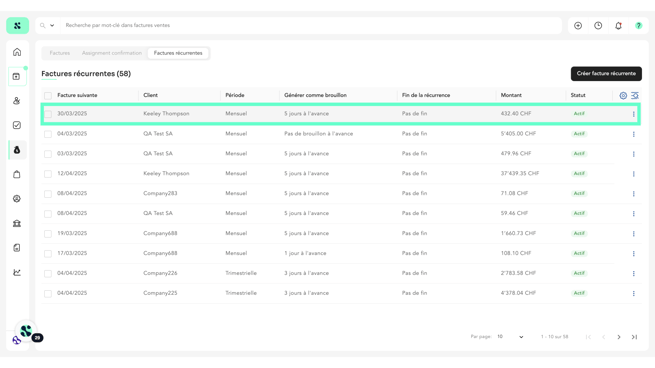This screenshot has height=368, width=655.
Task: Click 'Pas de brouillon à l'avance' cell
Action: click(x=318, y=134)
